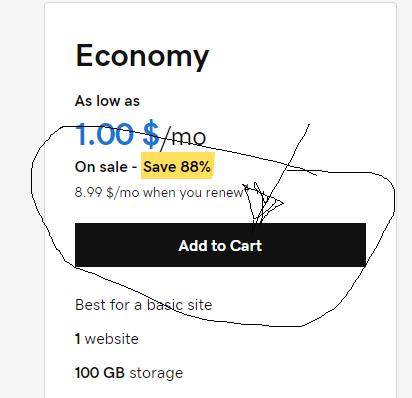Click the 8.99 $/mo renewal price note

159,193
